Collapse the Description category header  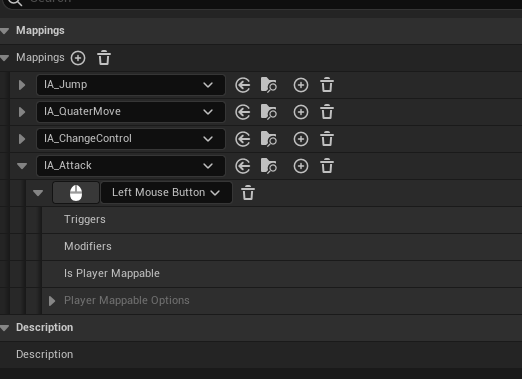click(5, 328)
